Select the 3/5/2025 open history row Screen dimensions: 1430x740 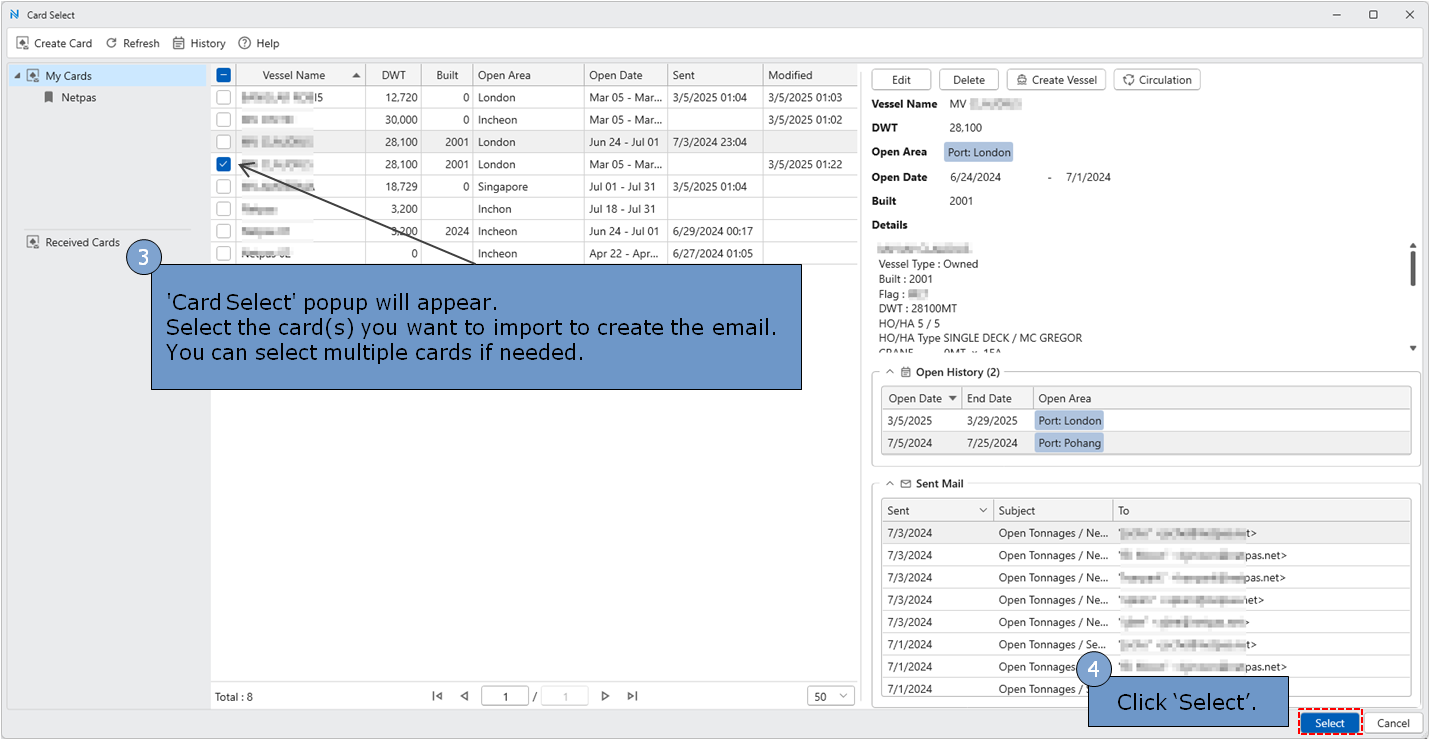pos(1146,421)
